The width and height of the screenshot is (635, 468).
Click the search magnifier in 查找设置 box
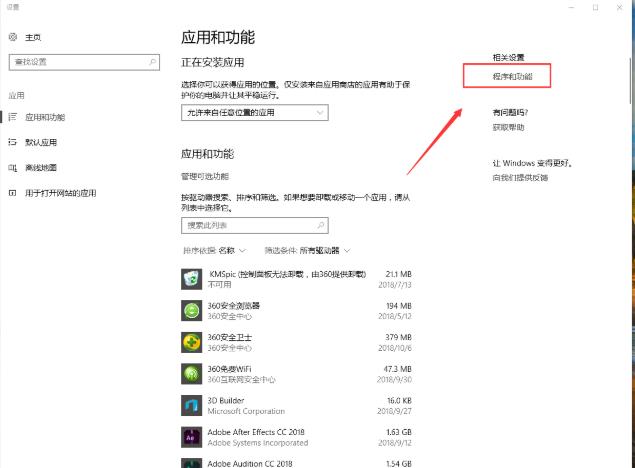[x=152, y=62]
